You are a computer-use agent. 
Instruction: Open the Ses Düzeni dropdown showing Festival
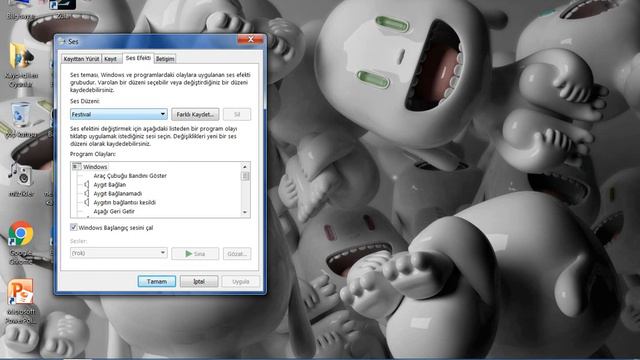click(119, 114)
